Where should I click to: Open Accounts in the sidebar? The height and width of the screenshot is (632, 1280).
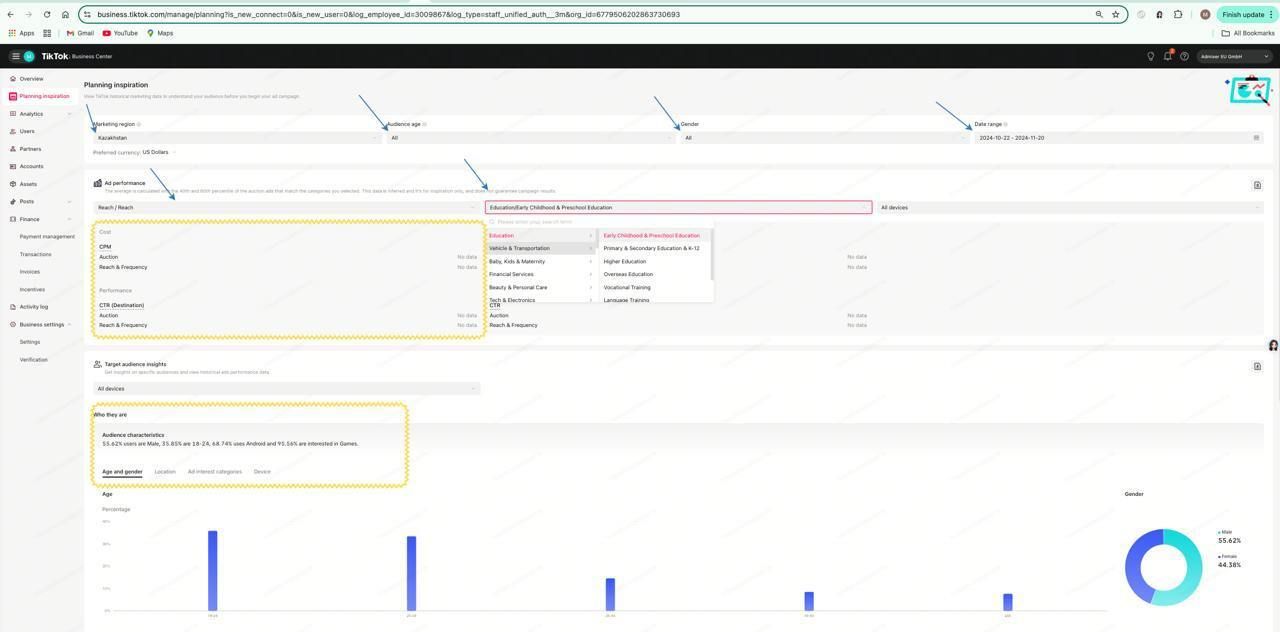[31, 166]
